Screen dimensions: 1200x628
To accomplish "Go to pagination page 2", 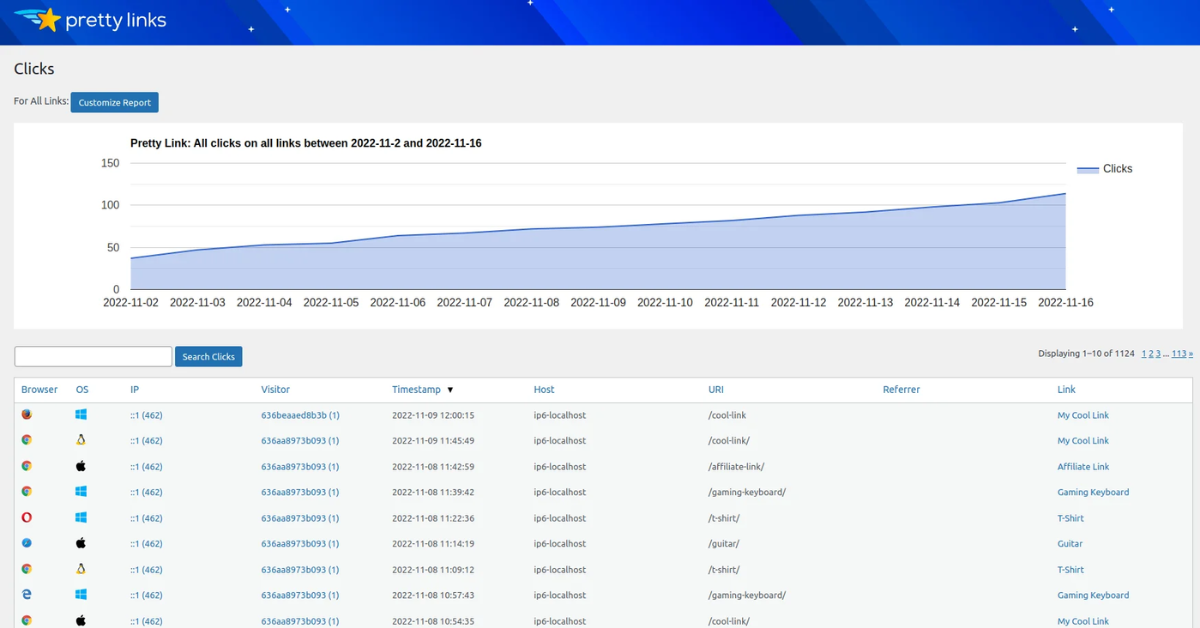I will 1151,354.
